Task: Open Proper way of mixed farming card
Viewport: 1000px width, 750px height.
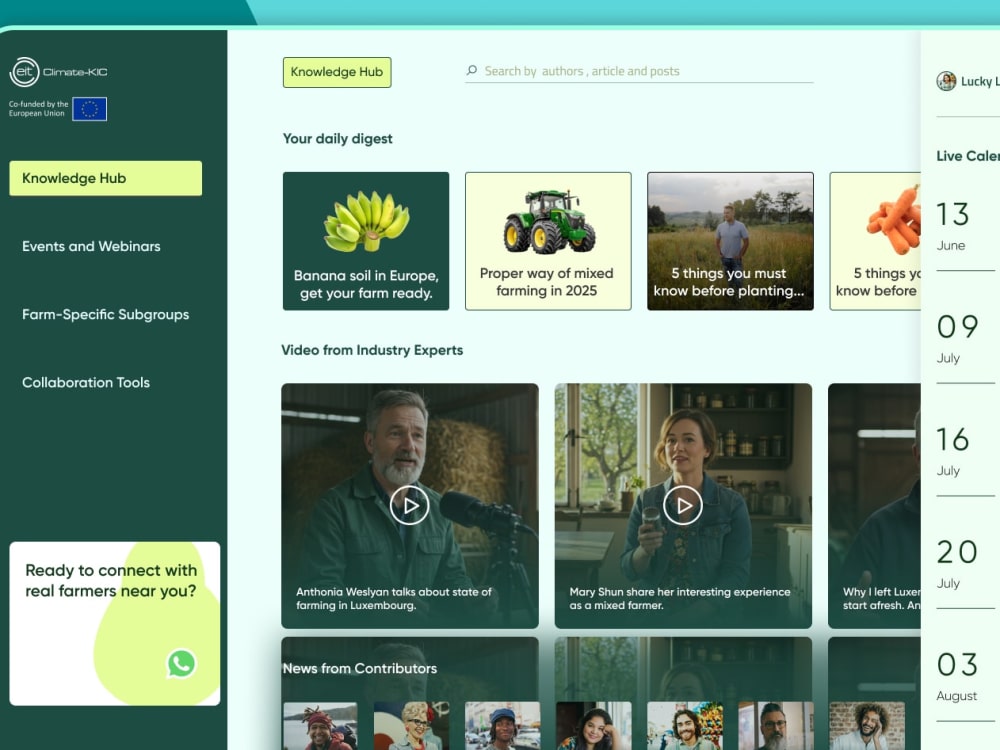Action: (548, 241)
